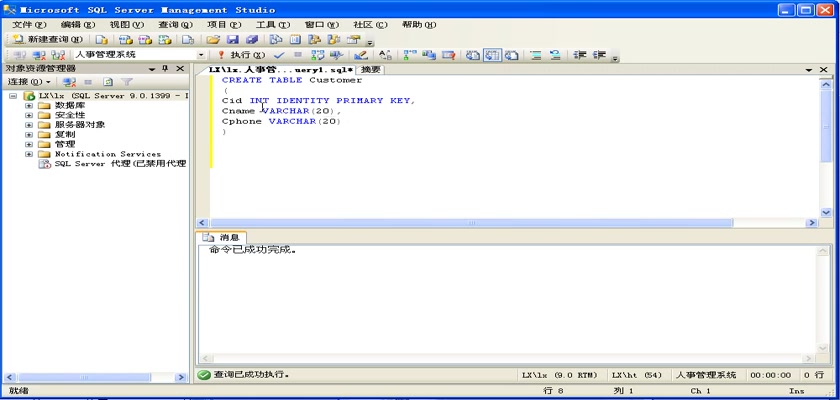Display the estimated execution plan icon
This screenshot has height=400, width=840.
click(x=318, y=55)
